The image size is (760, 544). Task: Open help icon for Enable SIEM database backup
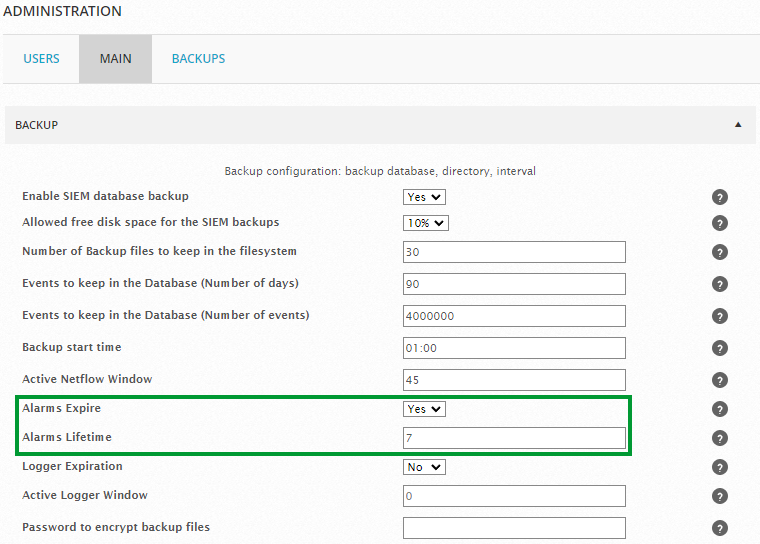(x=720, y=197)
